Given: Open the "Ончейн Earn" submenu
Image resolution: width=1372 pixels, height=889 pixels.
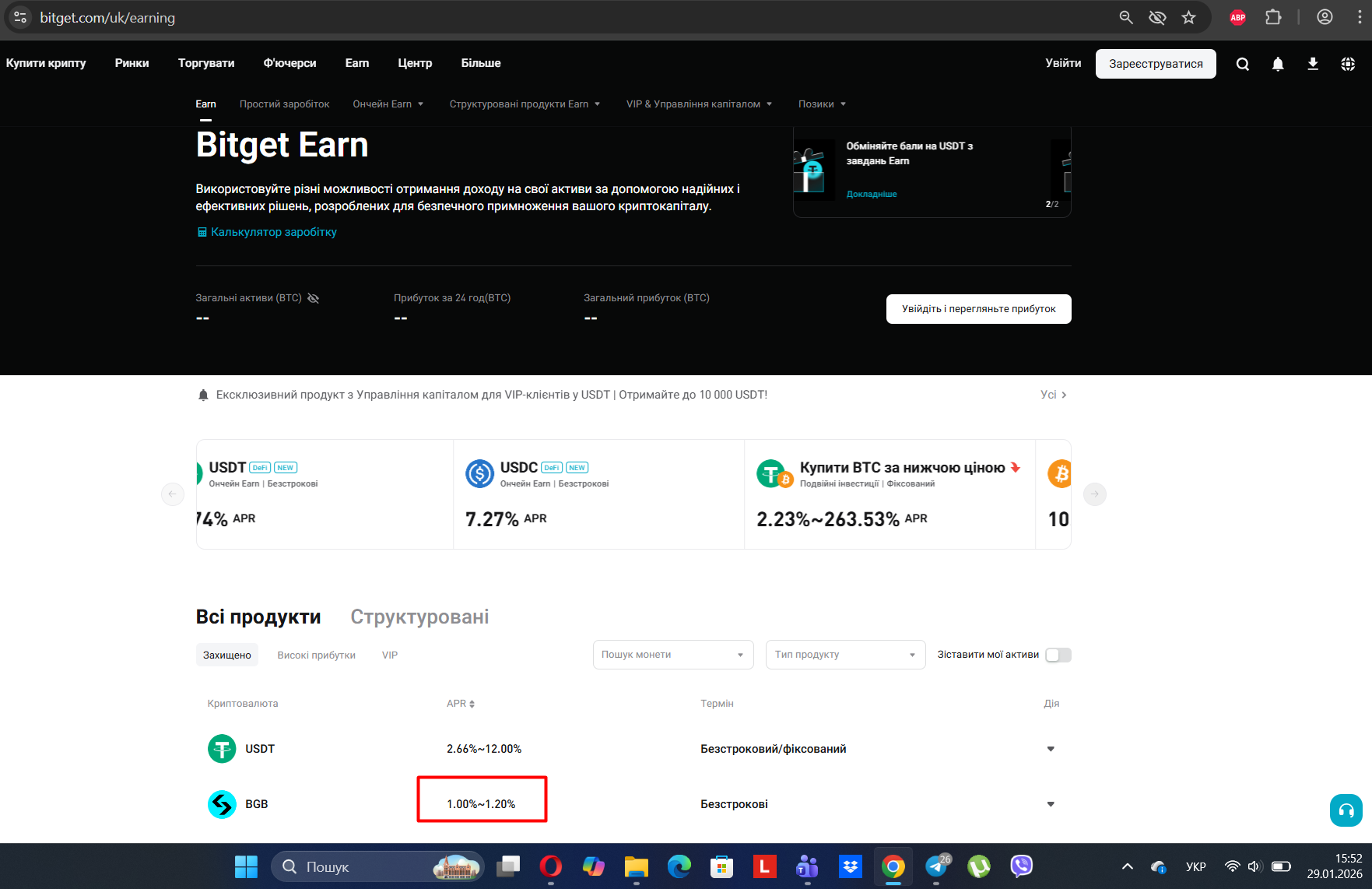Looking at the screenshot, I should click(x=388, y=104).
